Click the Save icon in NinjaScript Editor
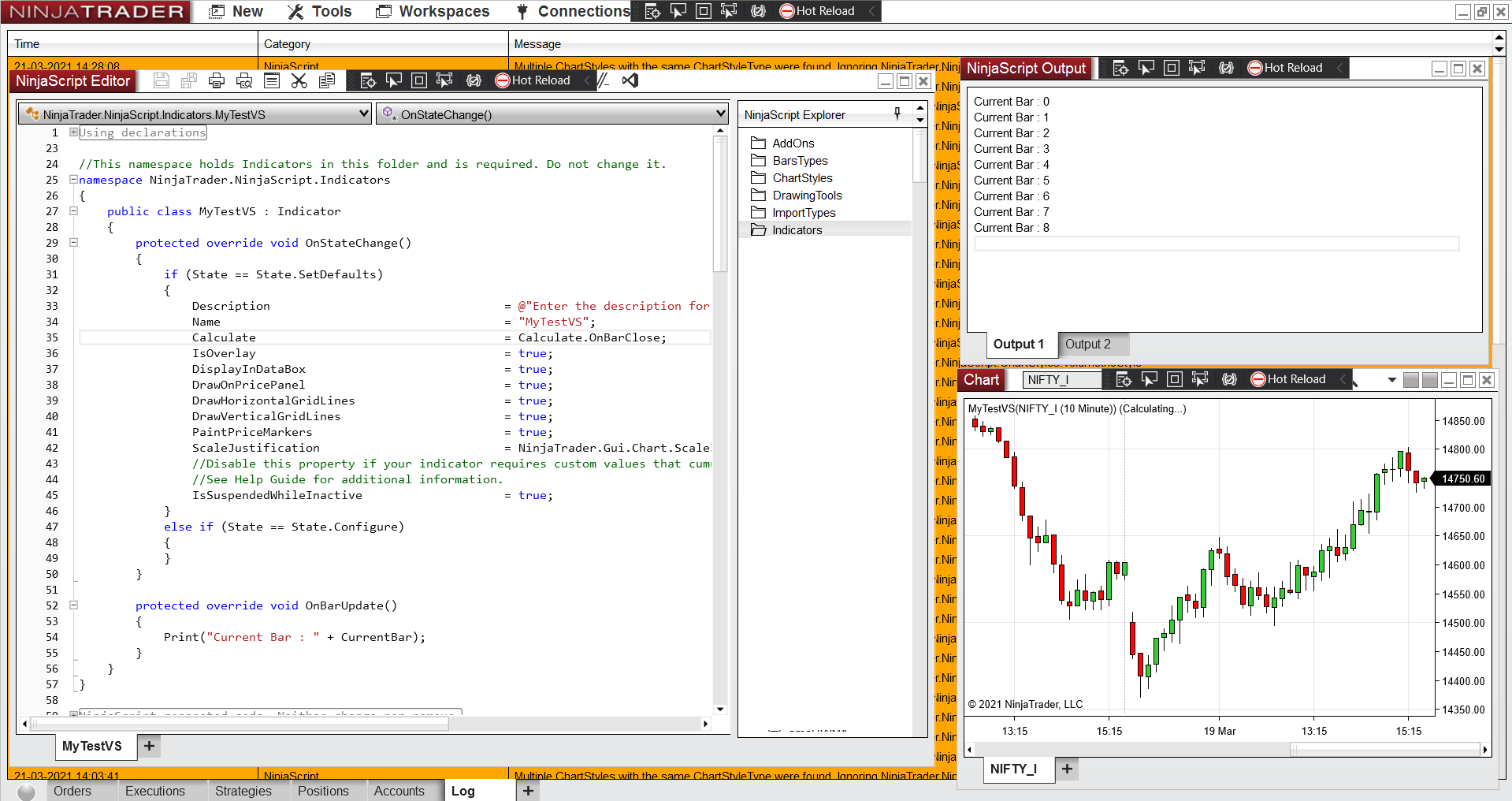 [x=162, y=80]
